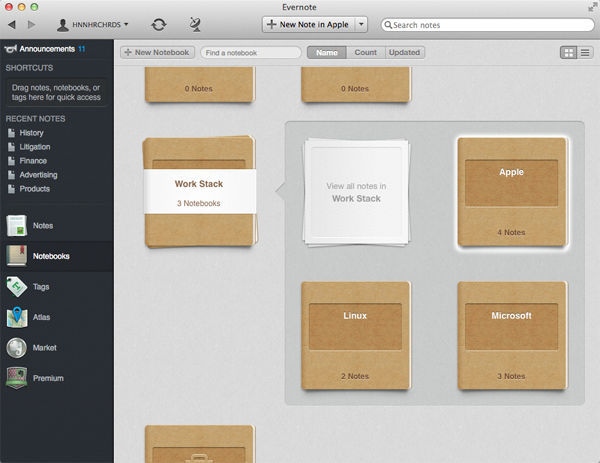Sort notebooks by Updated

pyautogui.click(x=404, y=53)
